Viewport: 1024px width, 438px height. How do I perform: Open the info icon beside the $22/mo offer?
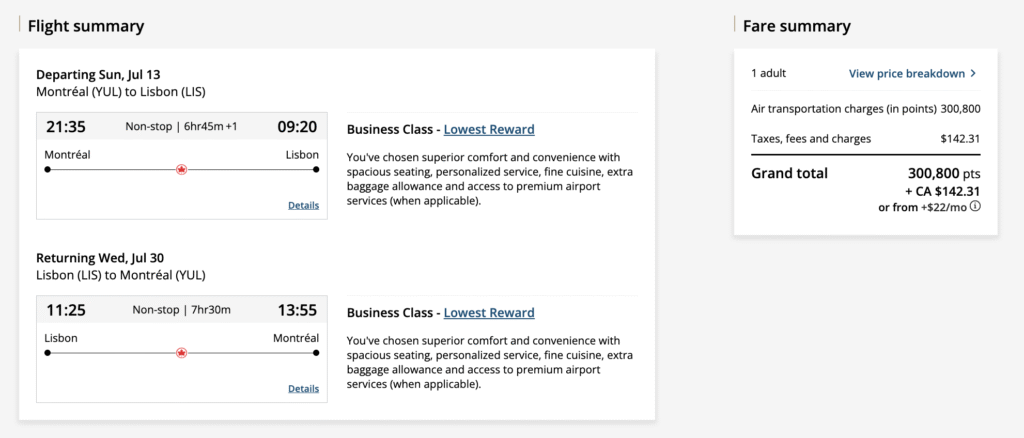pyautogui.click(x=975, y=207)
